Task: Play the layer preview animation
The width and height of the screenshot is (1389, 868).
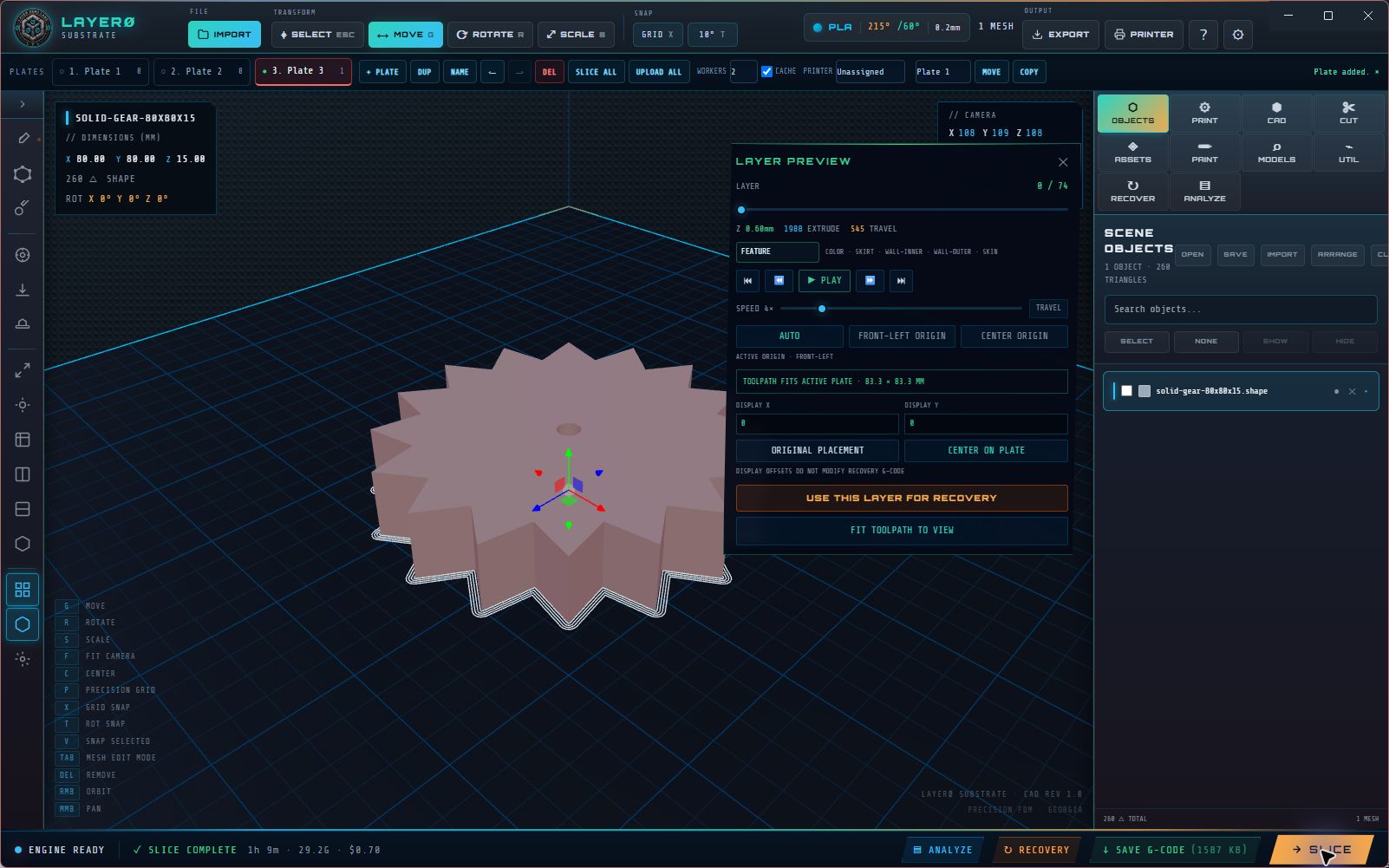Action: pos(824,281)
